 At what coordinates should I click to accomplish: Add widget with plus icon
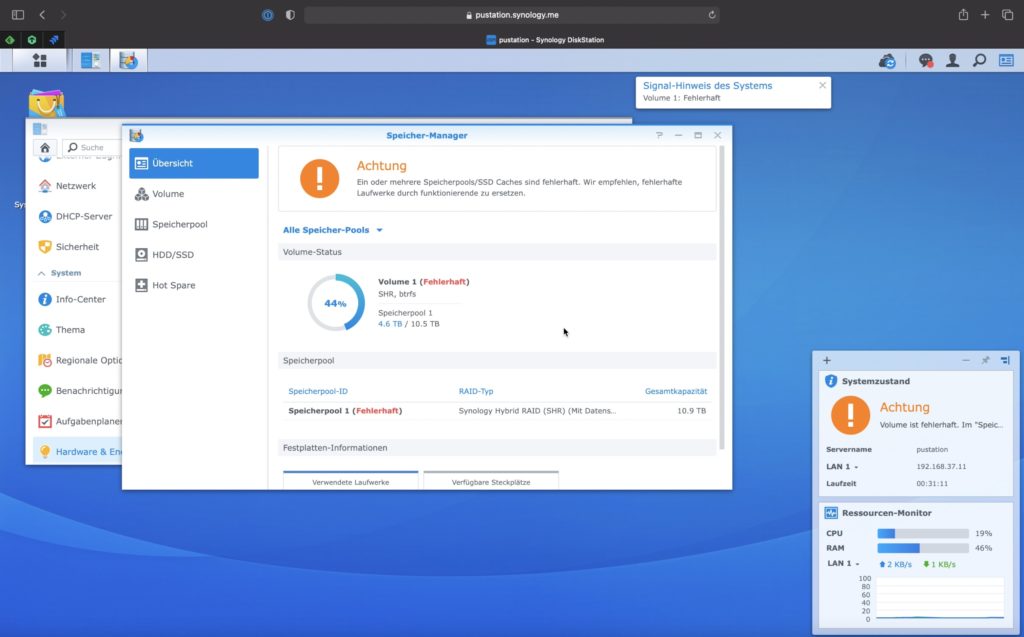827,360
